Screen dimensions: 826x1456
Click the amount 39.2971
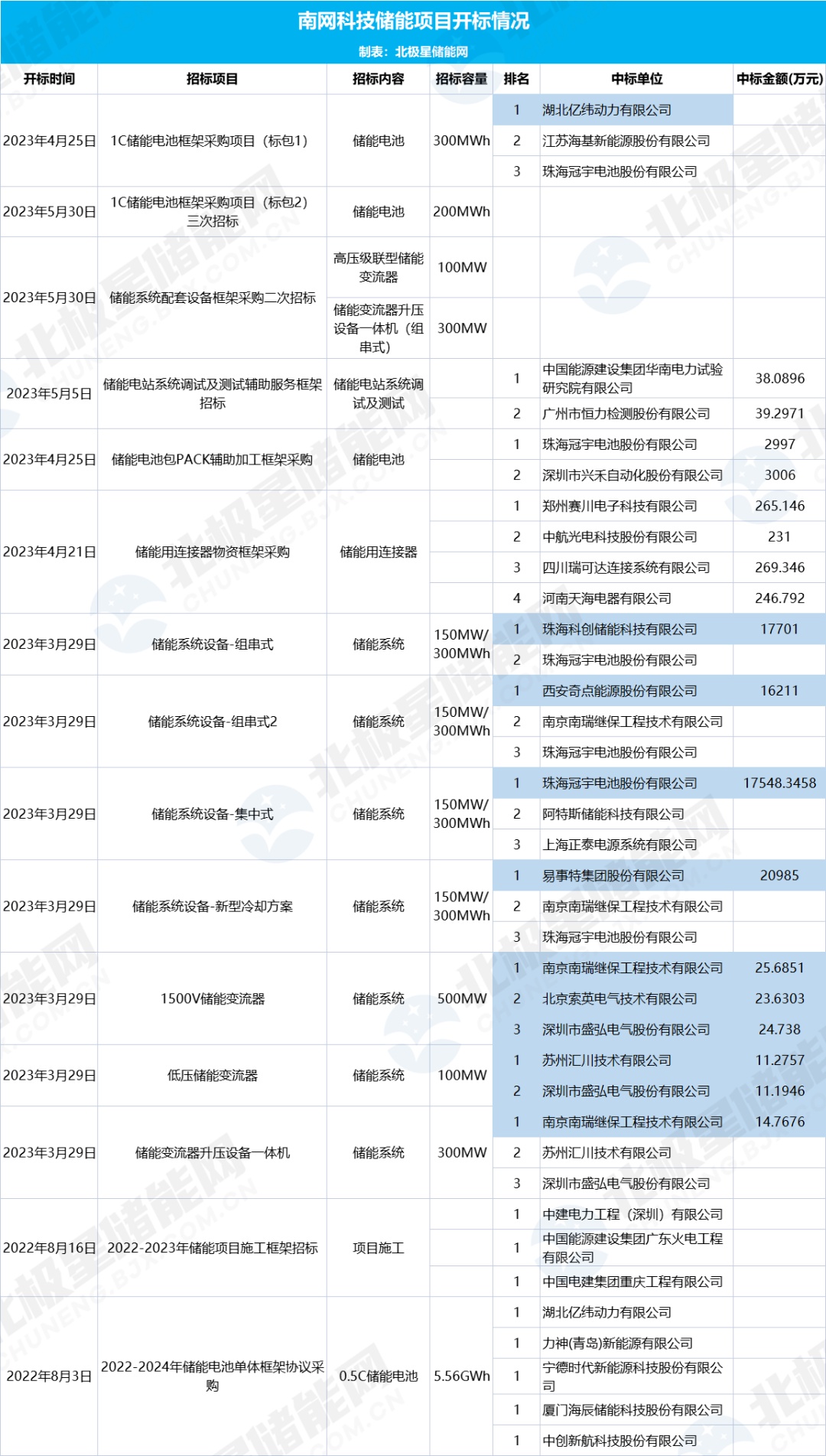point(779,414)
